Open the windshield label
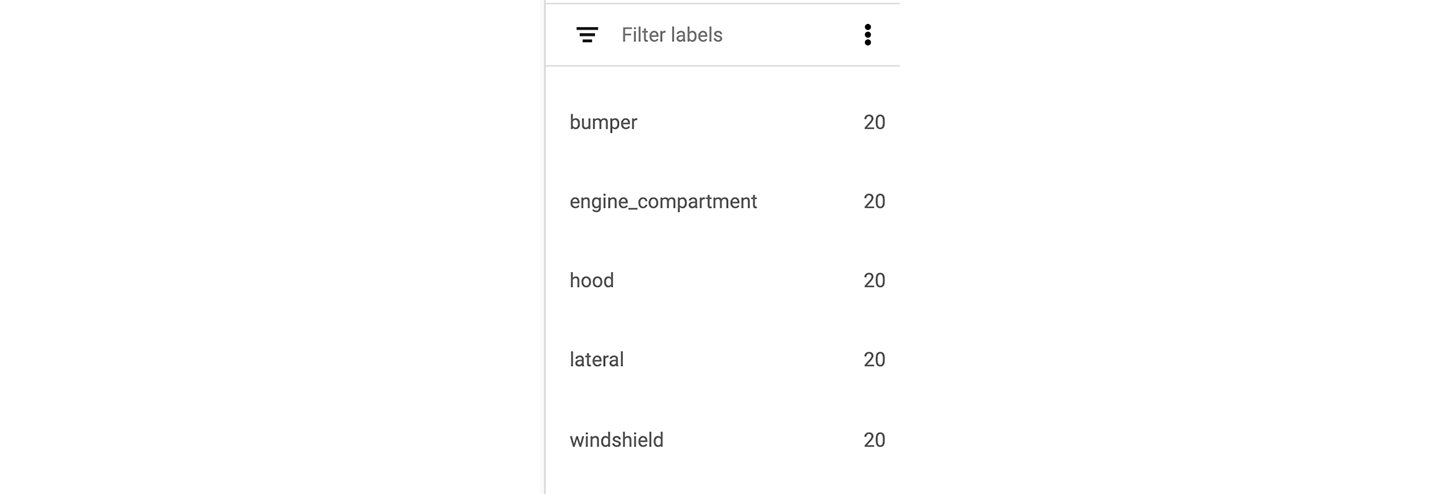 (x=616, y=440)
